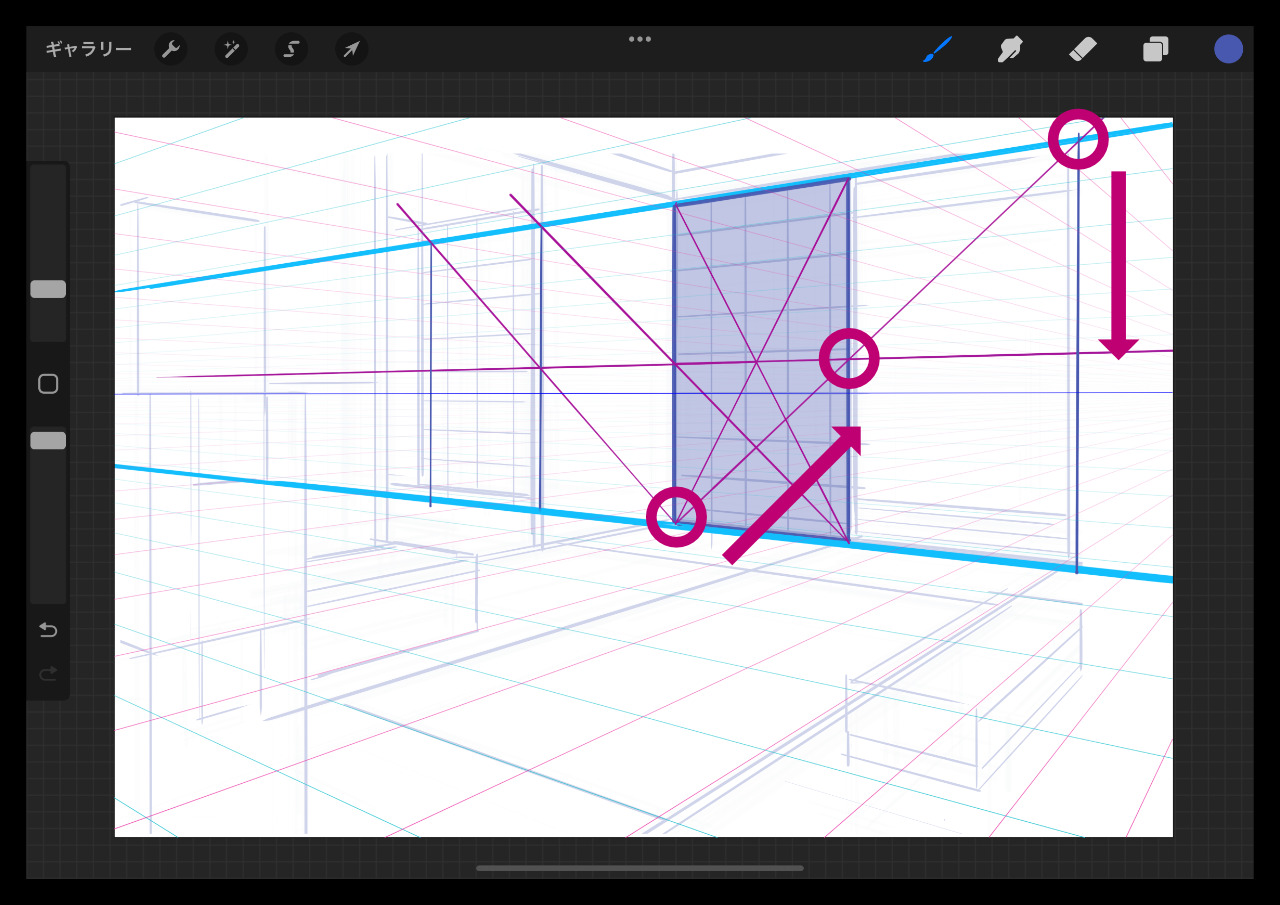Select the Eraser tool
Viewport: 1280px width, 905px height.
pyautogui.click(x=1083, y=49)
